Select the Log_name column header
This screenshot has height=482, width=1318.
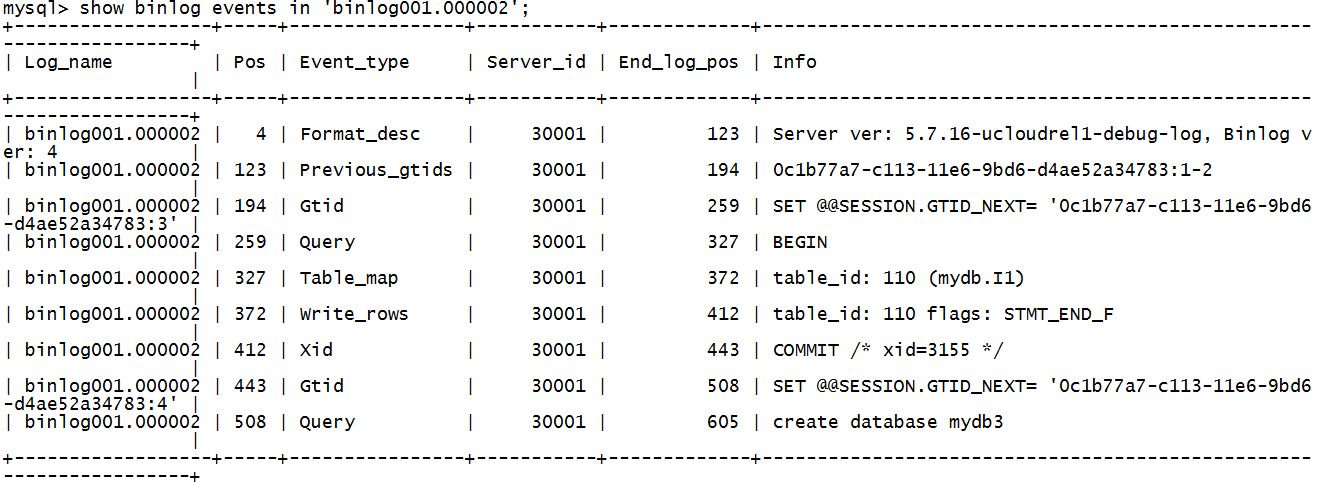[x=68, y=62]
